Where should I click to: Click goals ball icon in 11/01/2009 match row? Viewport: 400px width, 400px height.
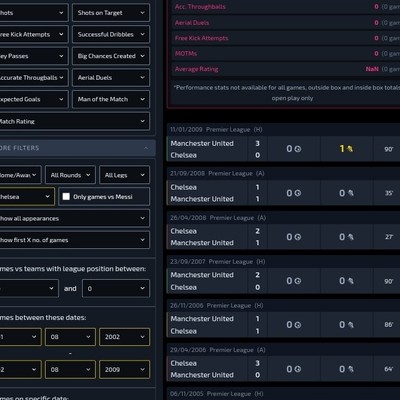298,149
